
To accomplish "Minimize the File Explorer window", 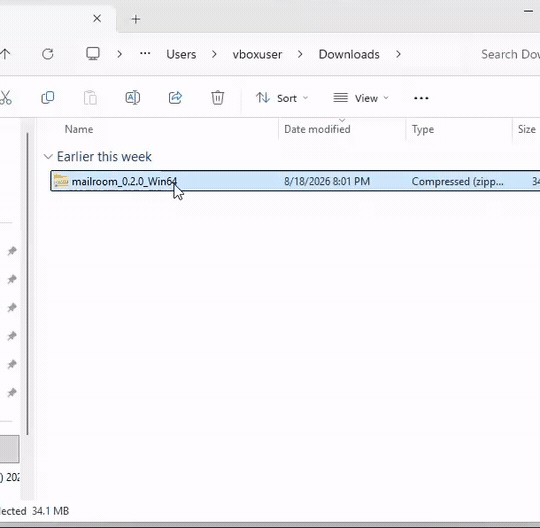I will point(528,11).
